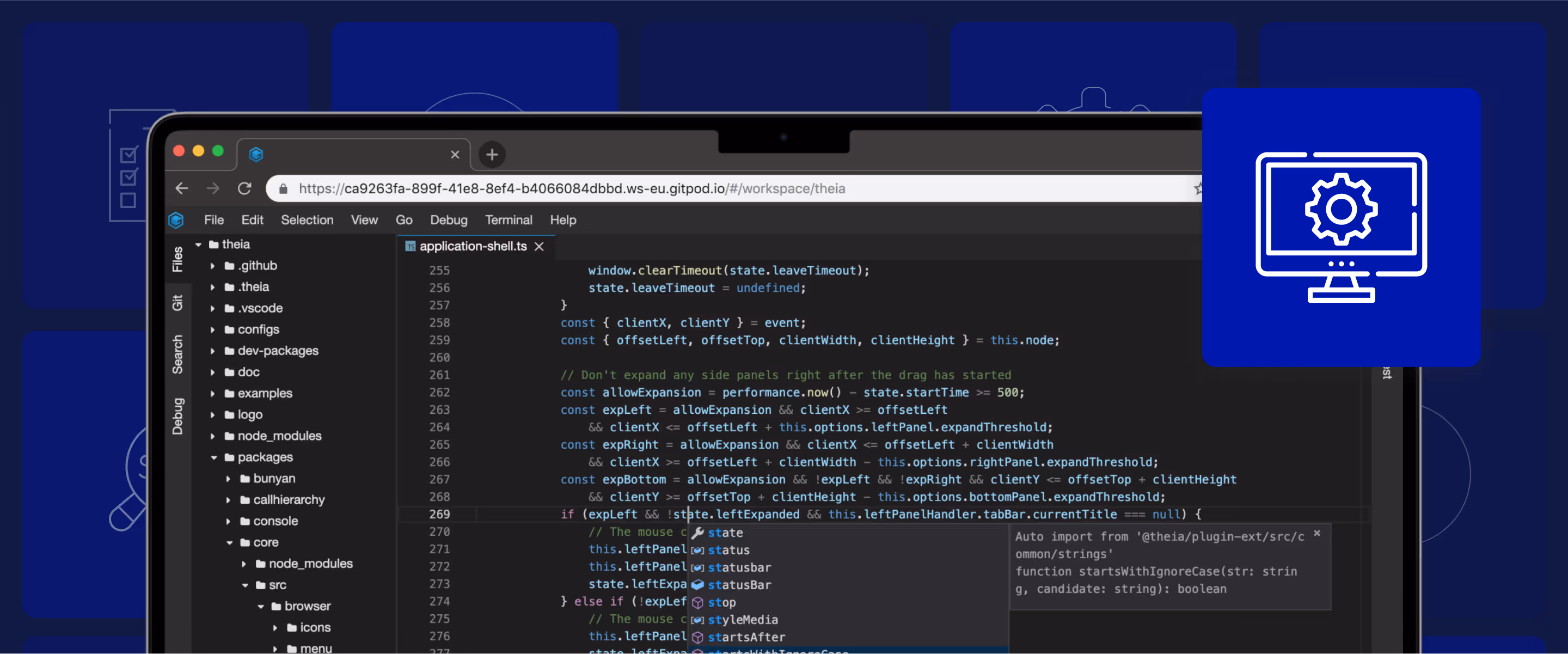Expand the examples folder
This screenshot has width=1568, height=654.
[212, 393]
